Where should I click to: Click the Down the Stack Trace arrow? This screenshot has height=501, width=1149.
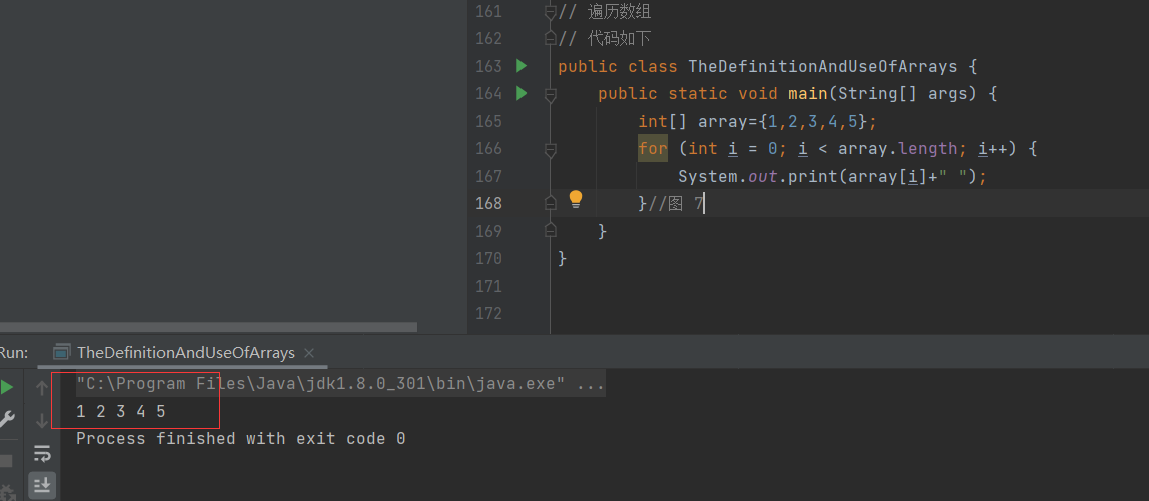tap(42, 420)
